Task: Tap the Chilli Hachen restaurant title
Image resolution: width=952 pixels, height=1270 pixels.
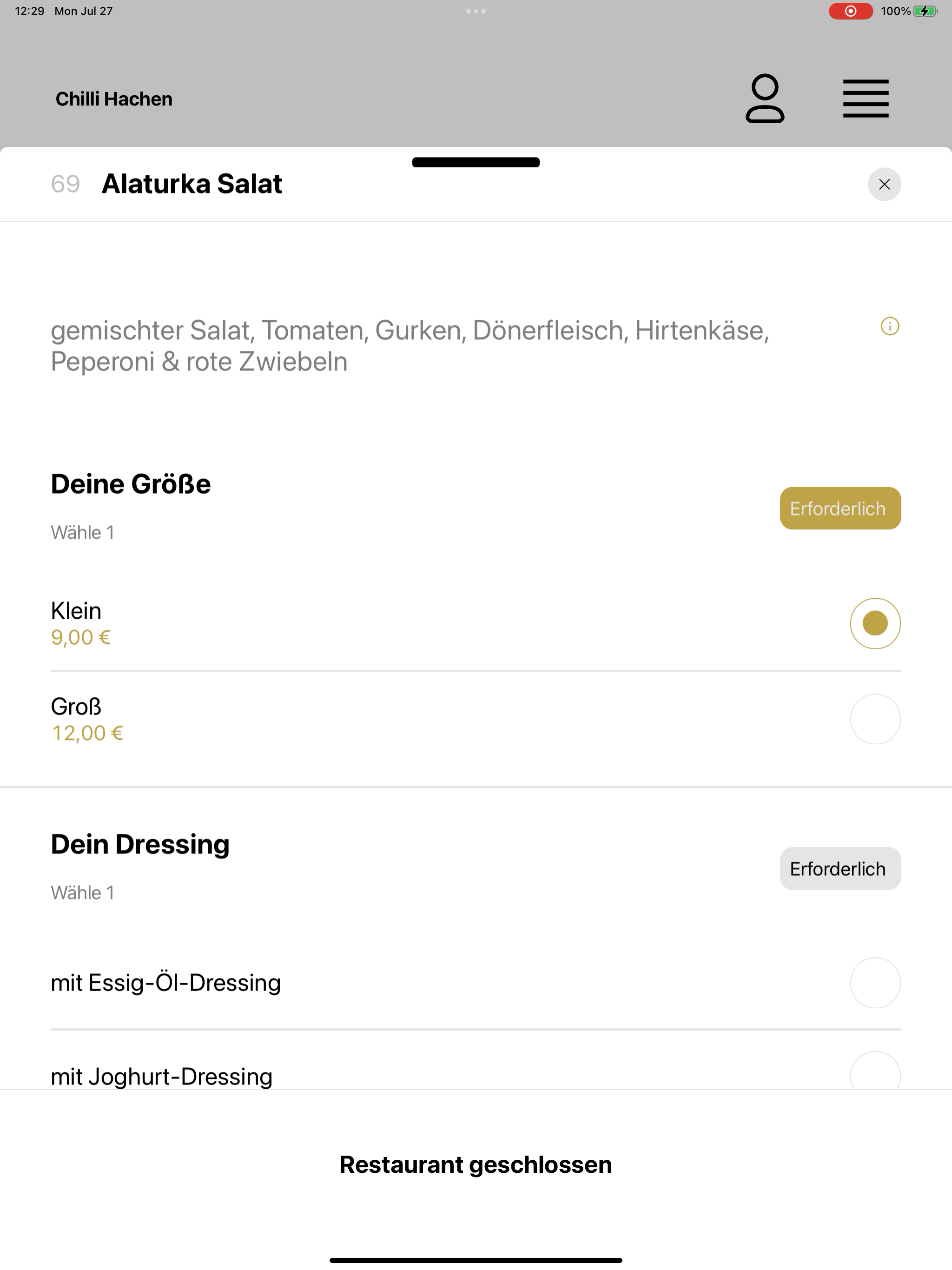Action: pyautogui.click(x=114, y=99)
